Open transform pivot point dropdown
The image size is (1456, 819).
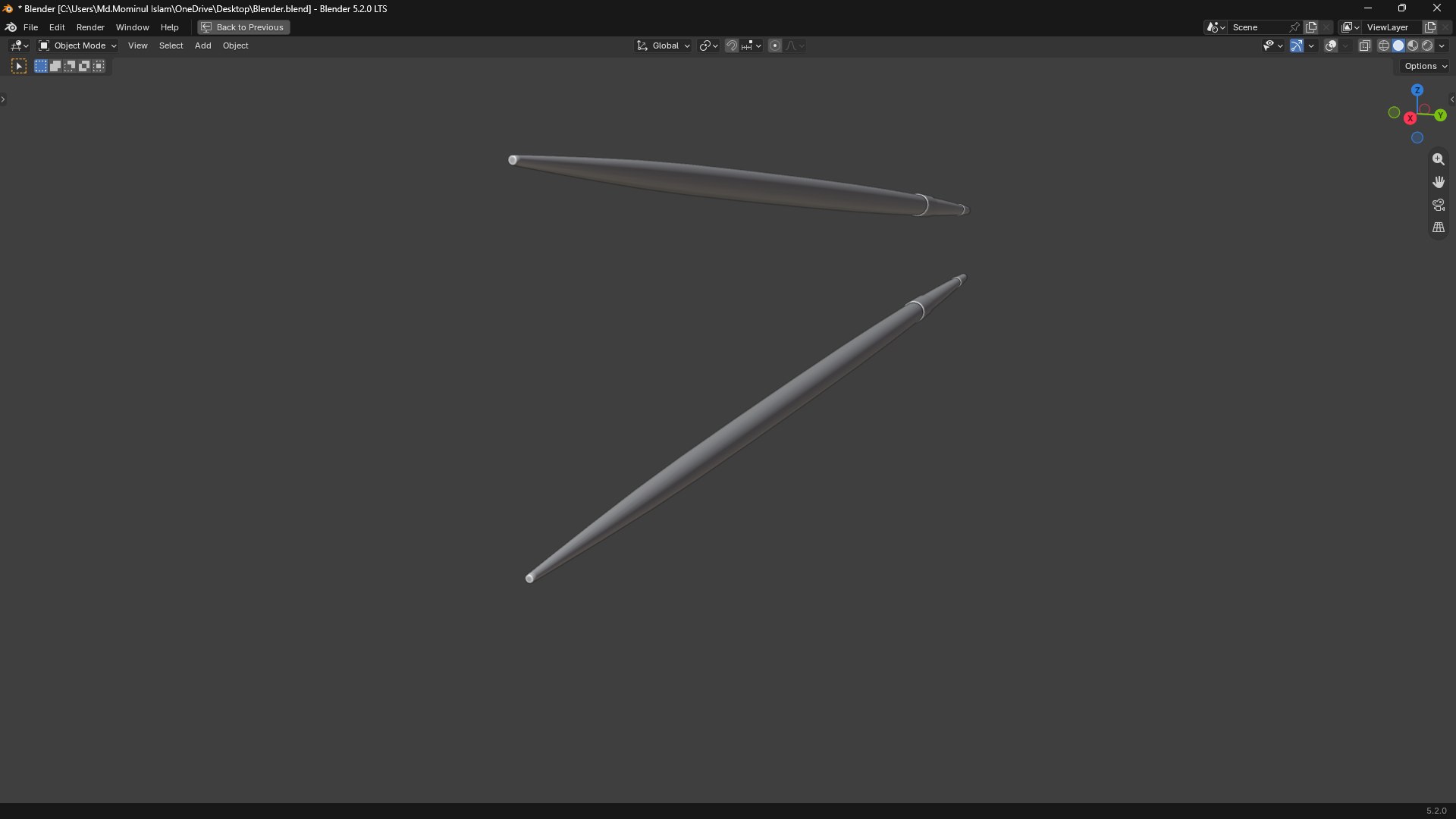708,46
